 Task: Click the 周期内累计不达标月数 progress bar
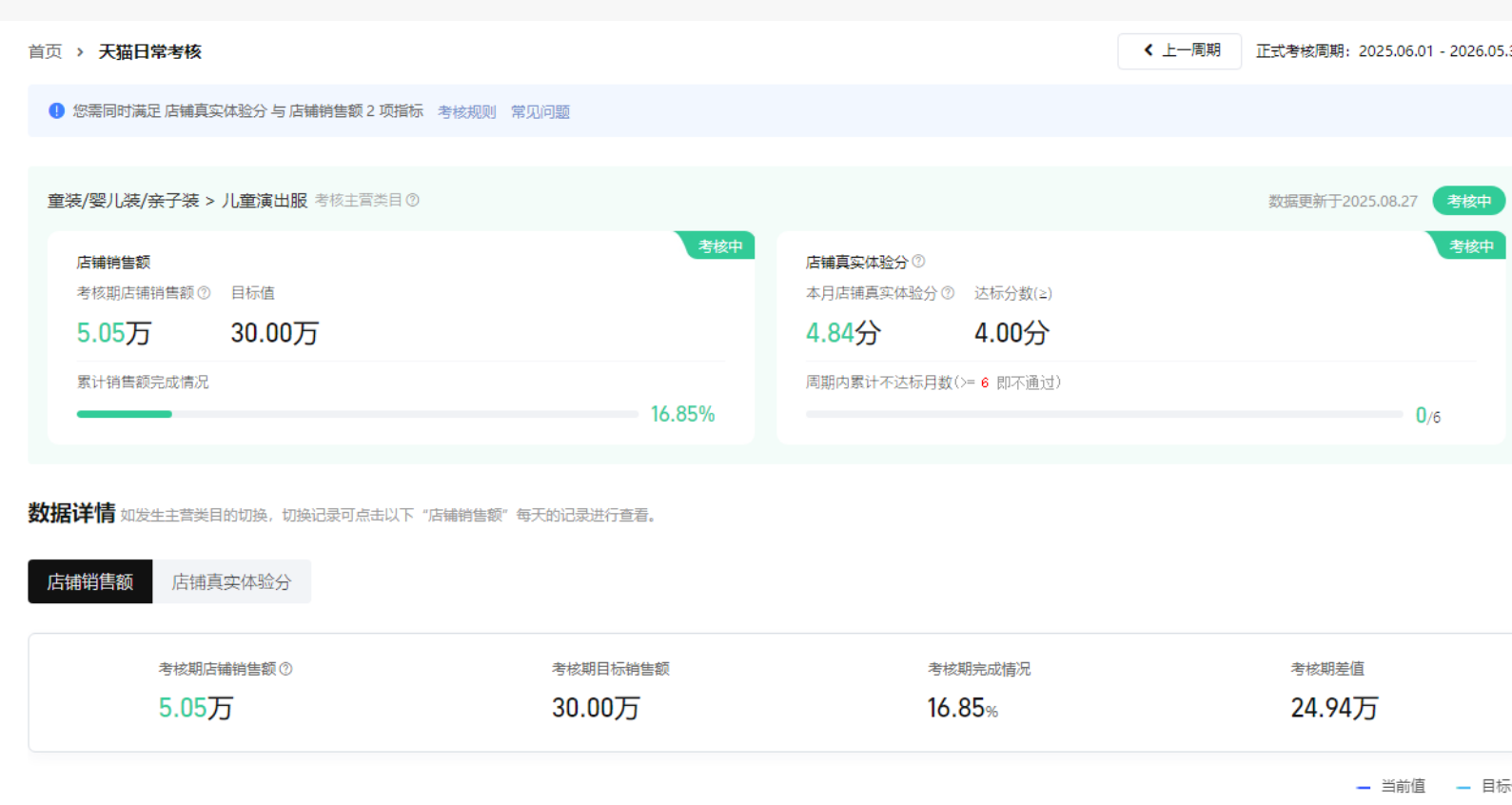1104,414
